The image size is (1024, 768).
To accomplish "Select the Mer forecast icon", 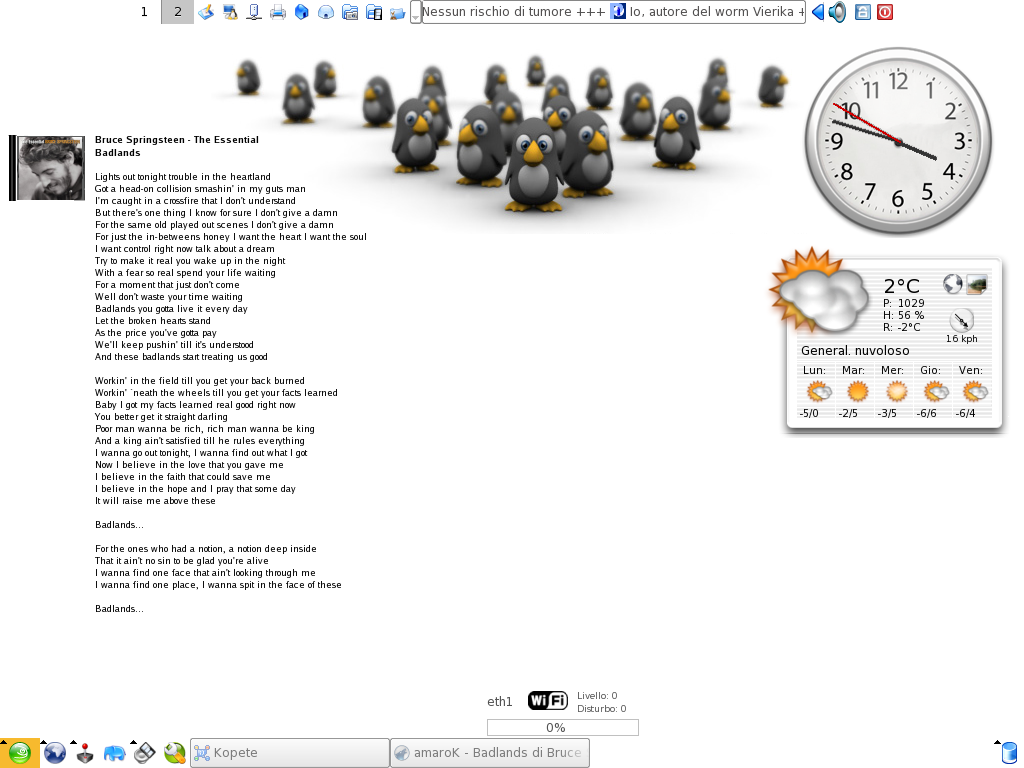I will [x=896, y=392].
